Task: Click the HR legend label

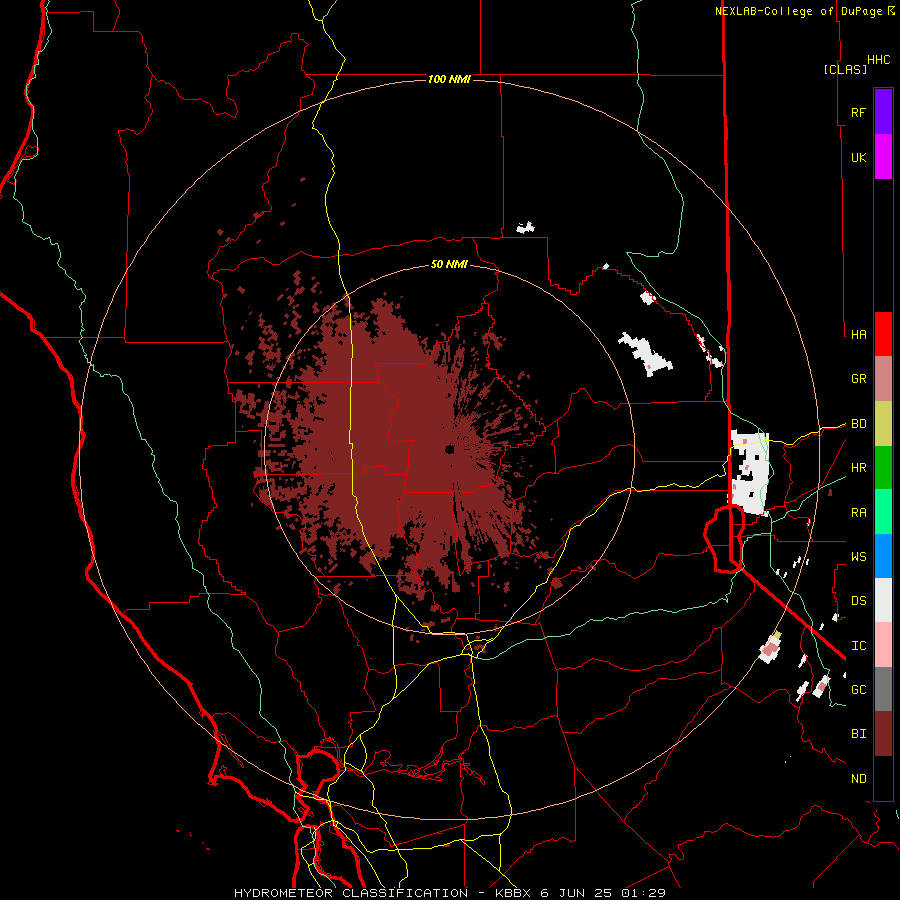Action: (859, 468)
